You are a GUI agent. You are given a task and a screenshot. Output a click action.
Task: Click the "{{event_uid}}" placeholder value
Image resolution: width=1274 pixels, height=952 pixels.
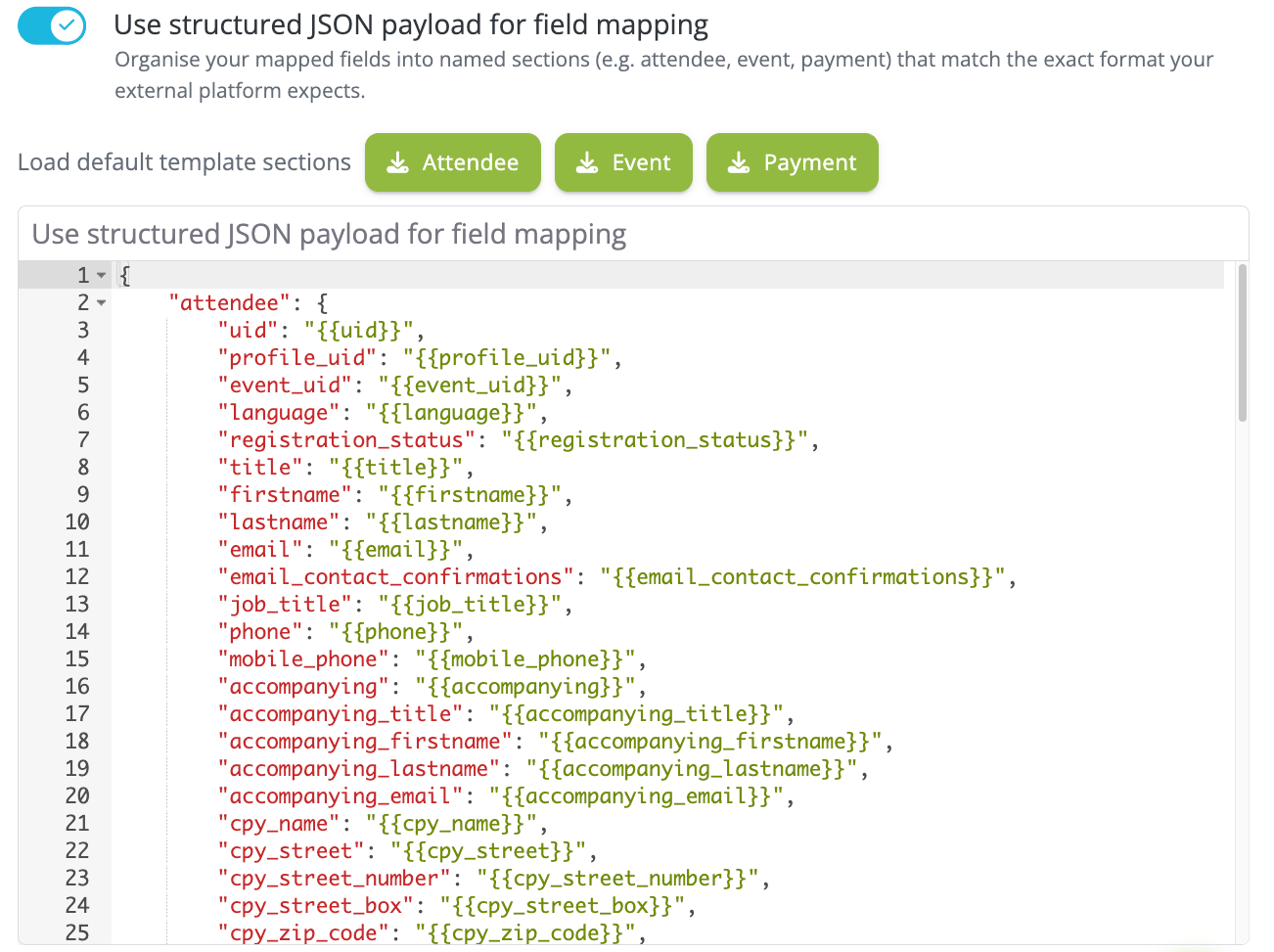point(471,385)
